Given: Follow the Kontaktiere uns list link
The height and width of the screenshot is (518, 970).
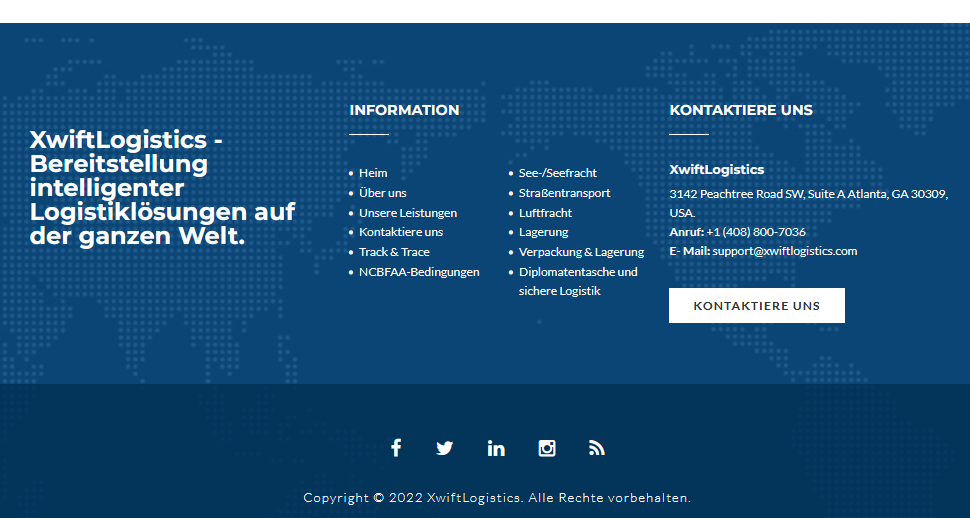Looking at the screenshot, I should tap(401, 232).
